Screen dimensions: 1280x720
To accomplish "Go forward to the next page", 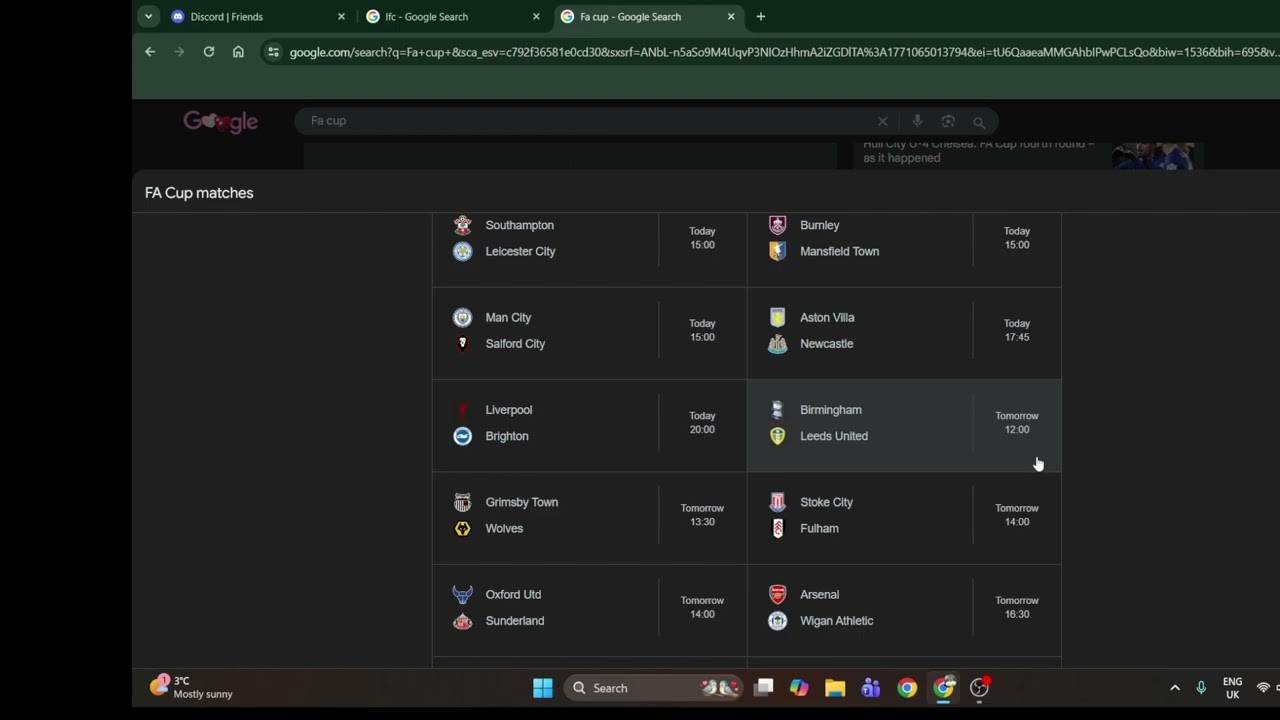I will [179, 52].
